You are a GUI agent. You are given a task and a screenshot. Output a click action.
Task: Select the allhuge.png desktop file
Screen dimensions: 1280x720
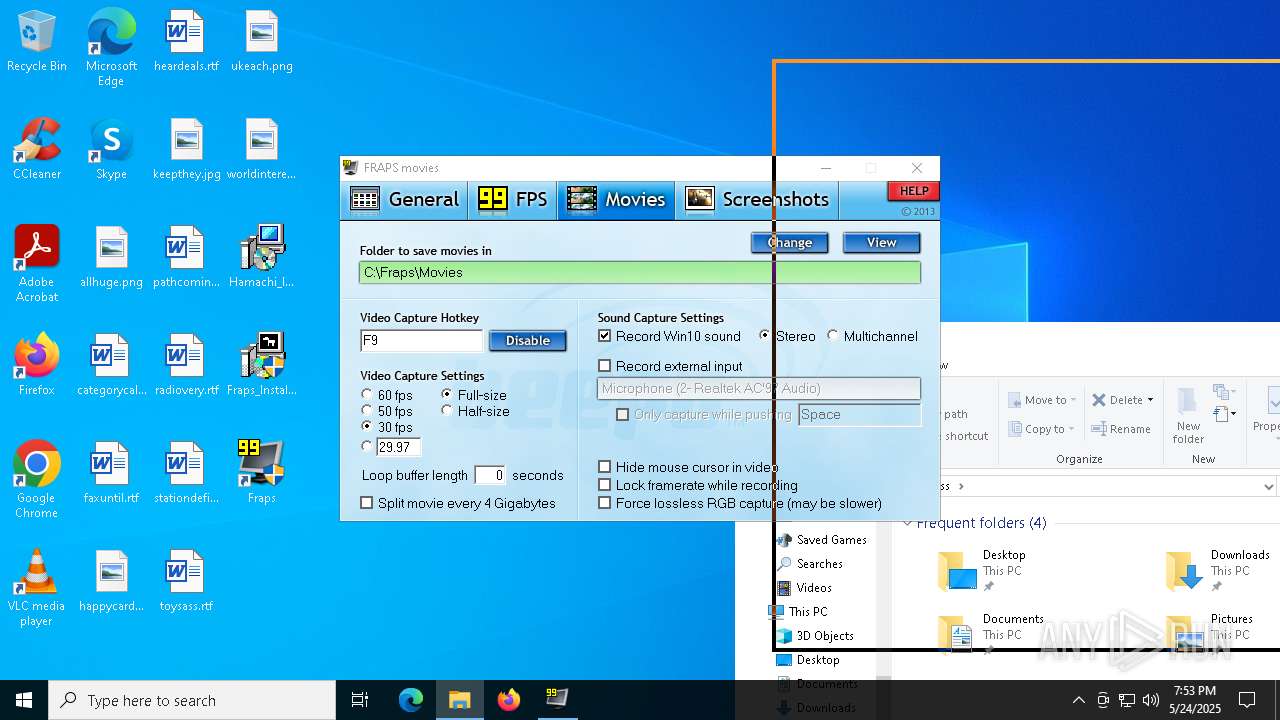click(111, 258)
